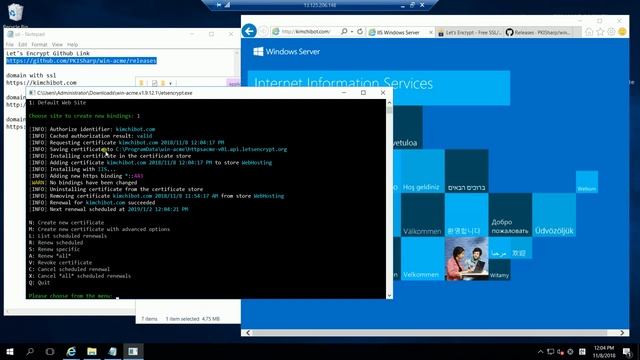Image resolution: width=640 pixels, height=360 pixels.
Task: Switch to the Let's Encrypt tab
Action: point(469,32)
